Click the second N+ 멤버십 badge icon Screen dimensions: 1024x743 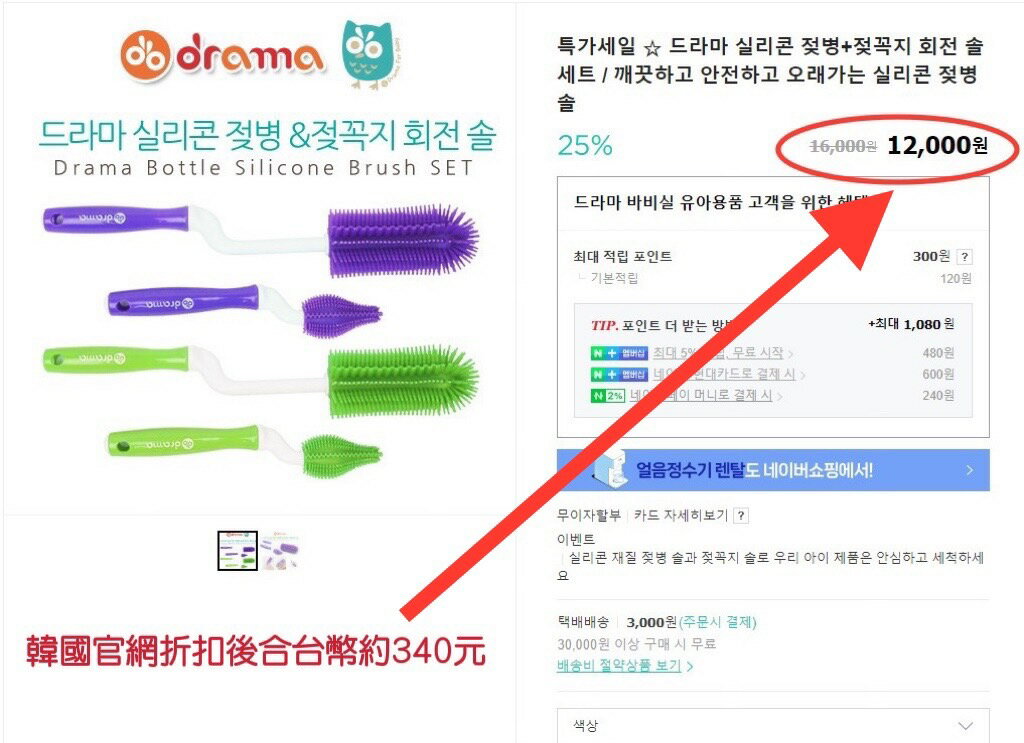[619, 375]
